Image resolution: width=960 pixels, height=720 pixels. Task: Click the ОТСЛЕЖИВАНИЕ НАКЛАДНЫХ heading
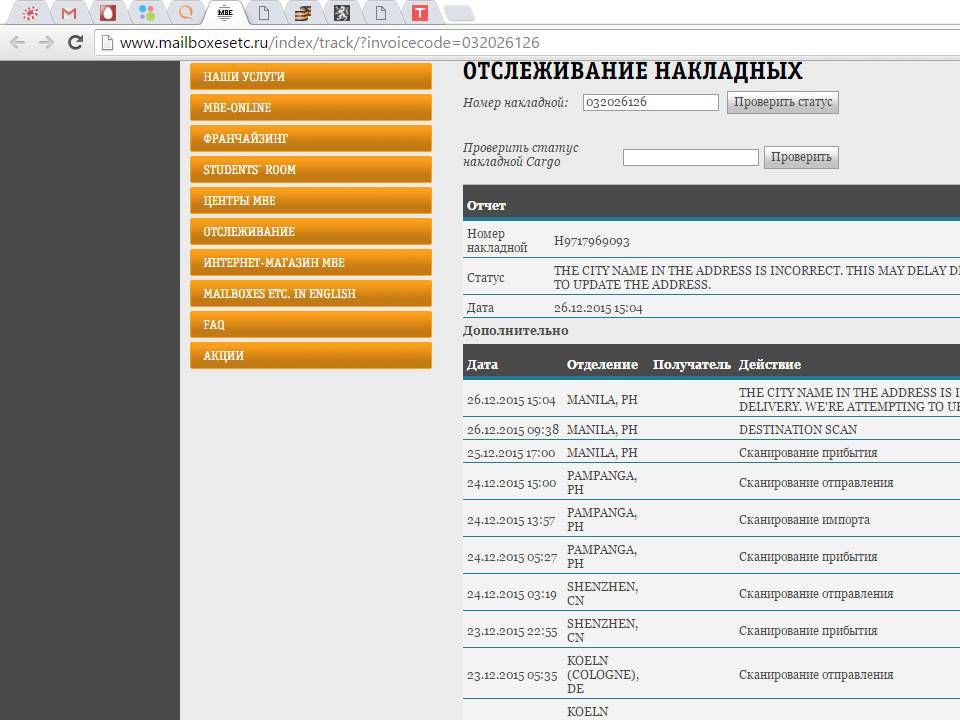632,71
